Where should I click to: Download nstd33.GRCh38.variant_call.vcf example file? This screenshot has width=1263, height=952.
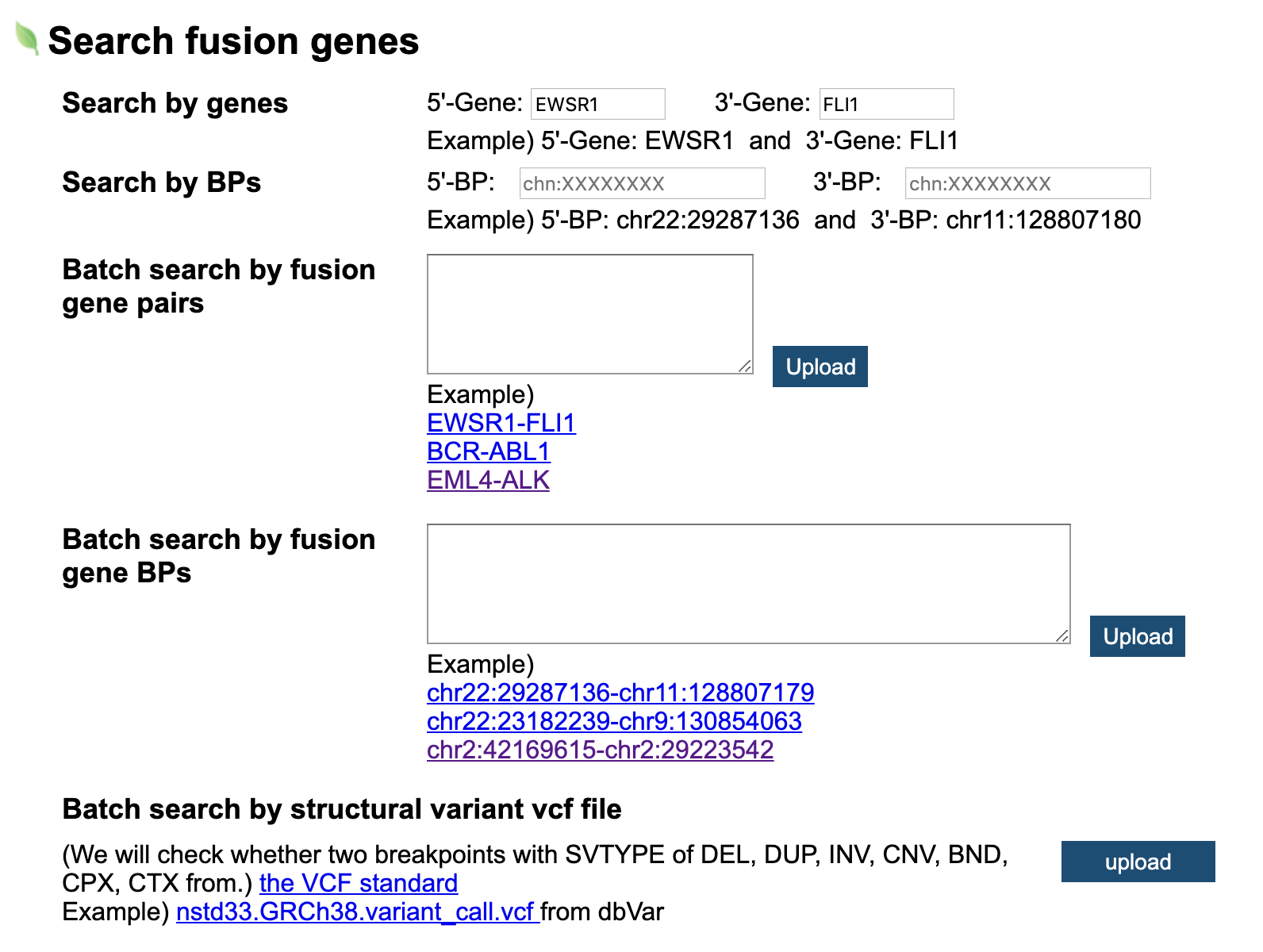357,912
